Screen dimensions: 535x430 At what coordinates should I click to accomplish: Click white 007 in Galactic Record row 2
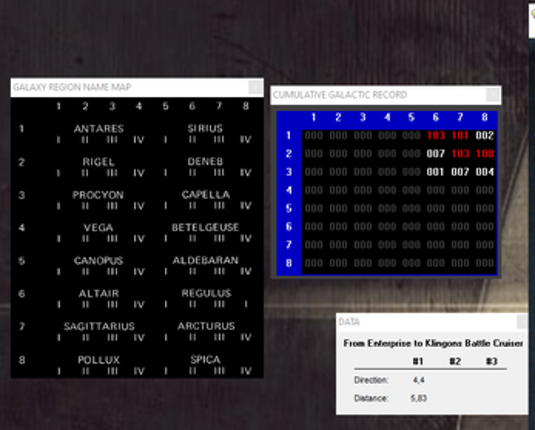click(436, 154)
